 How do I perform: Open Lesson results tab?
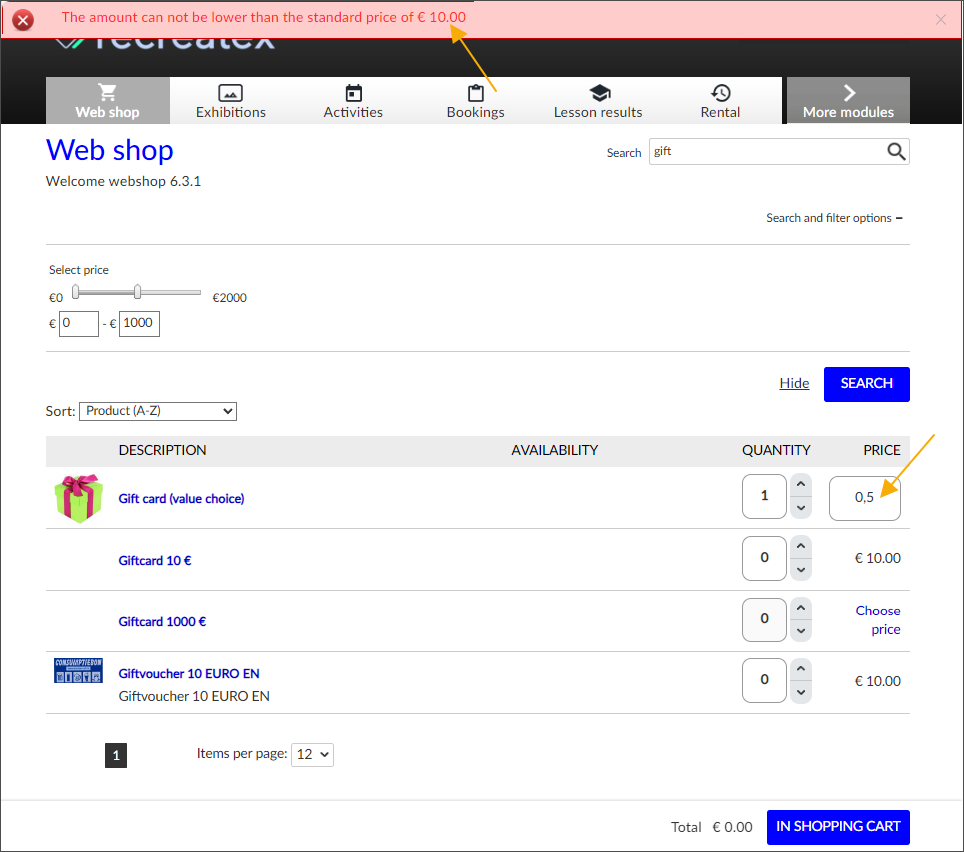pyautogui.click(x=598, y=101)
